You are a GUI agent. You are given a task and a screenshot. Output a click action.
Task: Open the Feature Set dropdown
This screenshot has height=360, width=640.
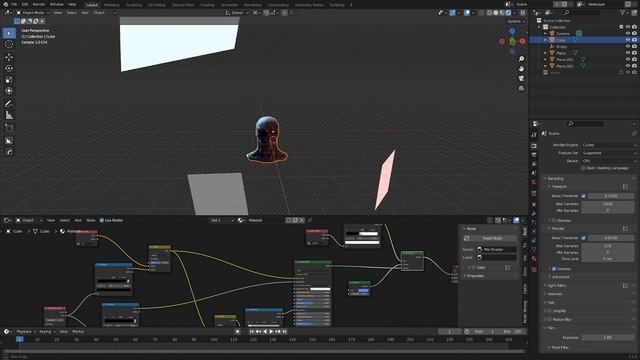609,153
